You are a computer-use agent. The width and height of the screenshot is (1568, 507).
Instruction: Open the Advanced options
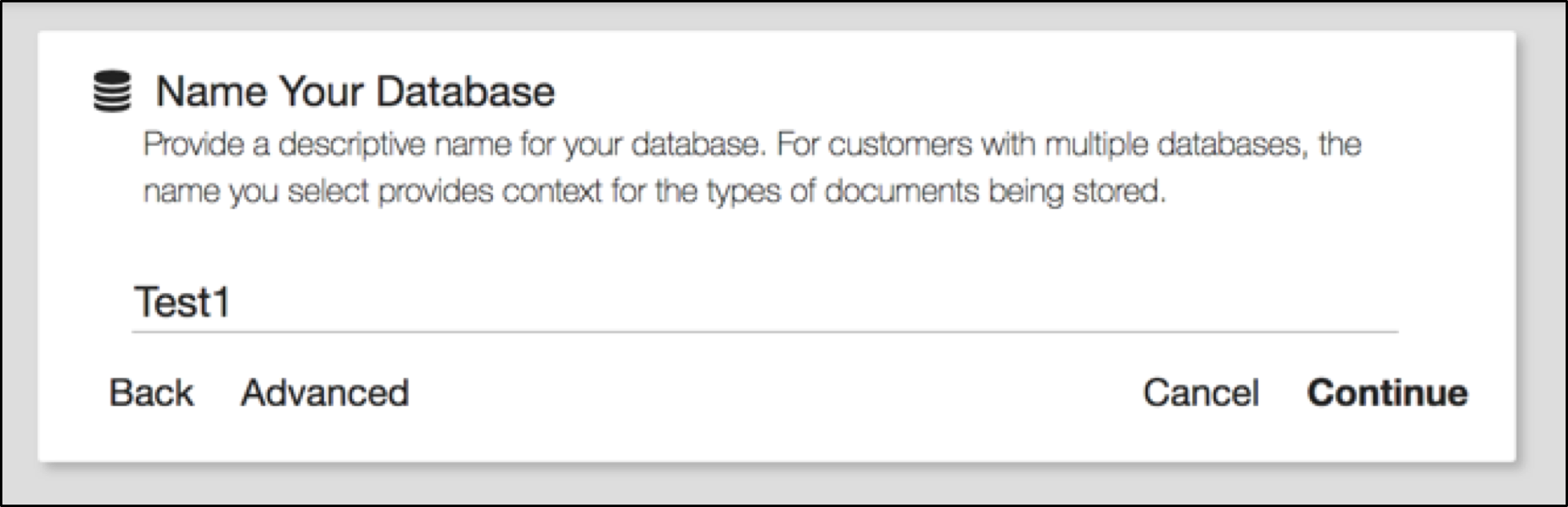(325, 392)
